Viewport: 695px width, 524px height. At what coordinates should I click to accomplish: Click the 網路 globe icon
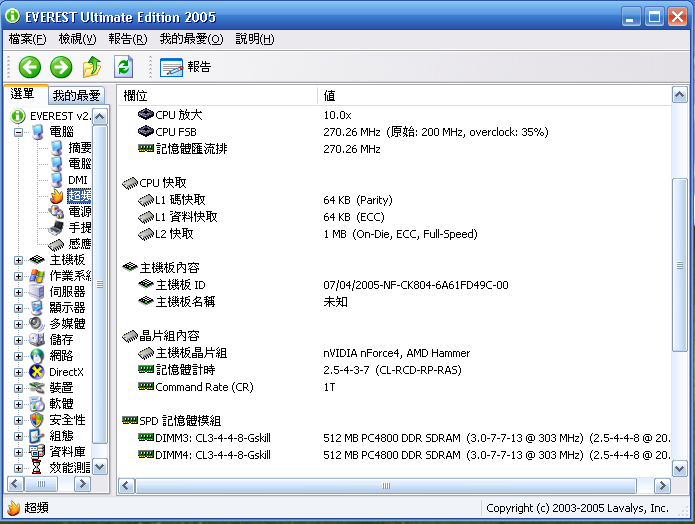pyautogui.click(x=37, y=356)
